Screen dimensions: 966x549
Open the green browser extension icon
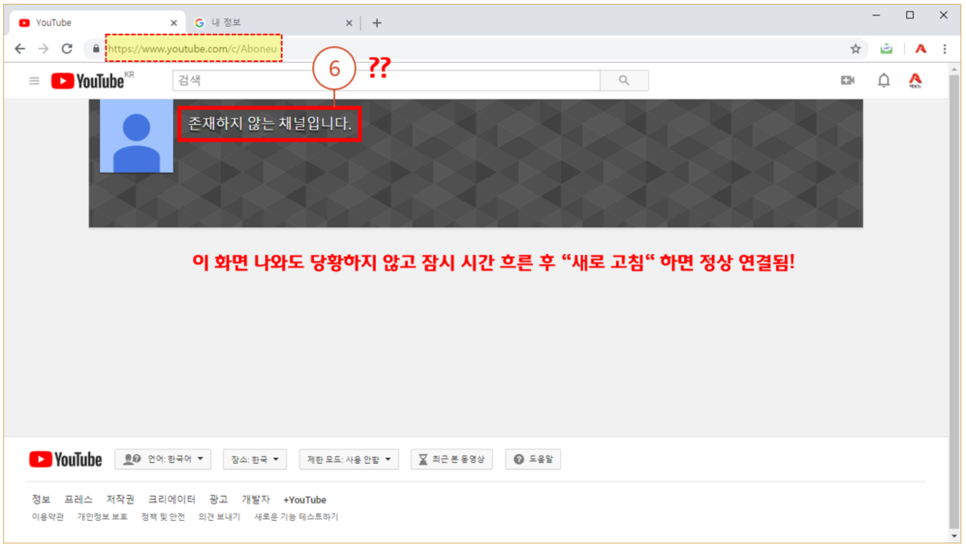[886, 49]
